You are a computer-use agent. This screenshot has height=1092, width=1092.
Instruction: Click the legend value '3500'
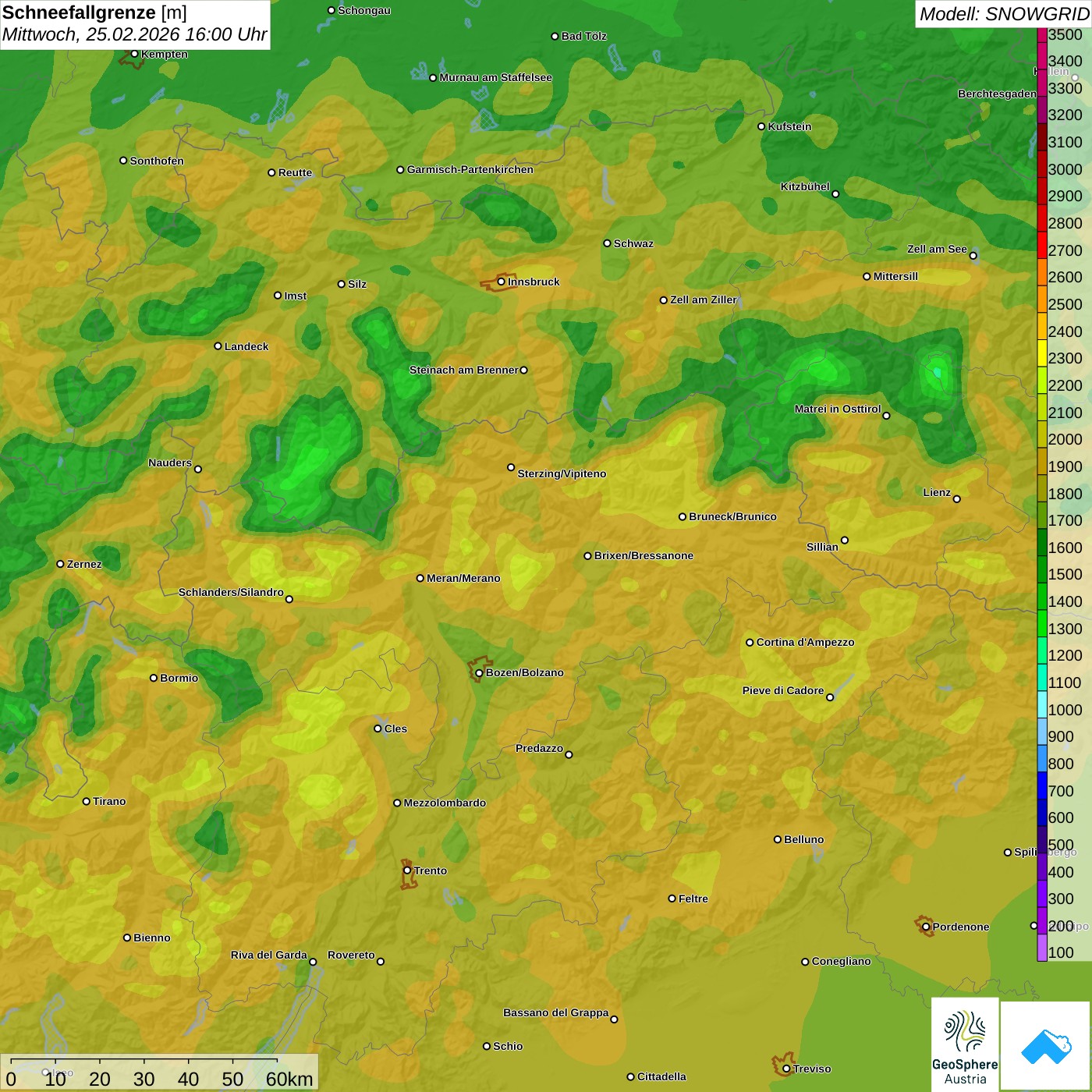point(1065,34)
